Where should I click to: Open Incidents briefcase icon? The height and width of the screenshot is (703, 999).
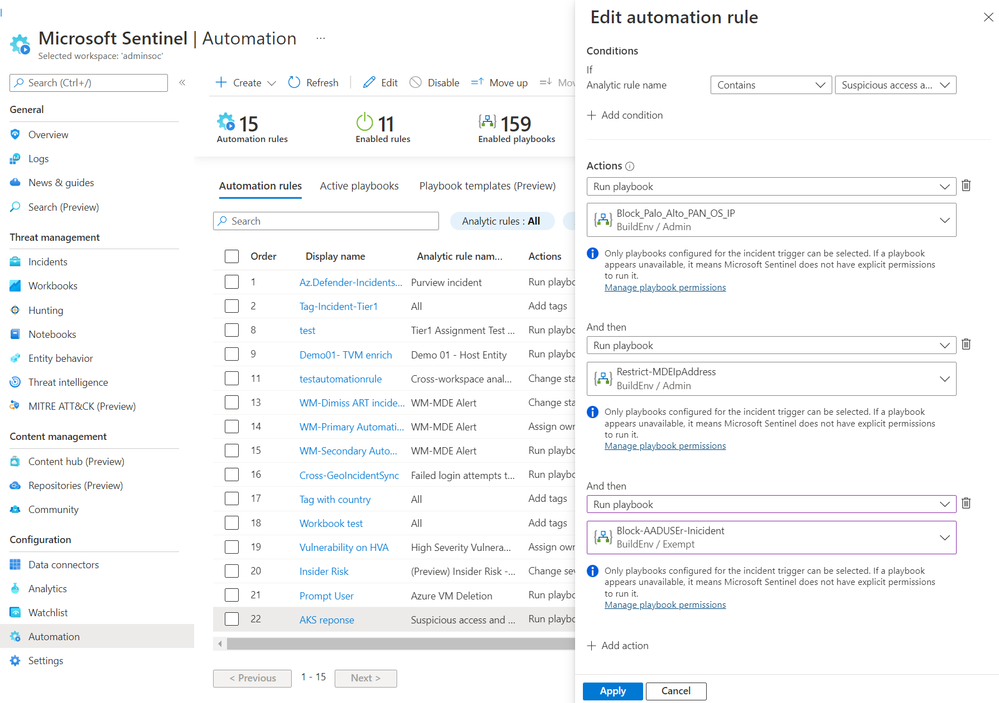(15, 261)
